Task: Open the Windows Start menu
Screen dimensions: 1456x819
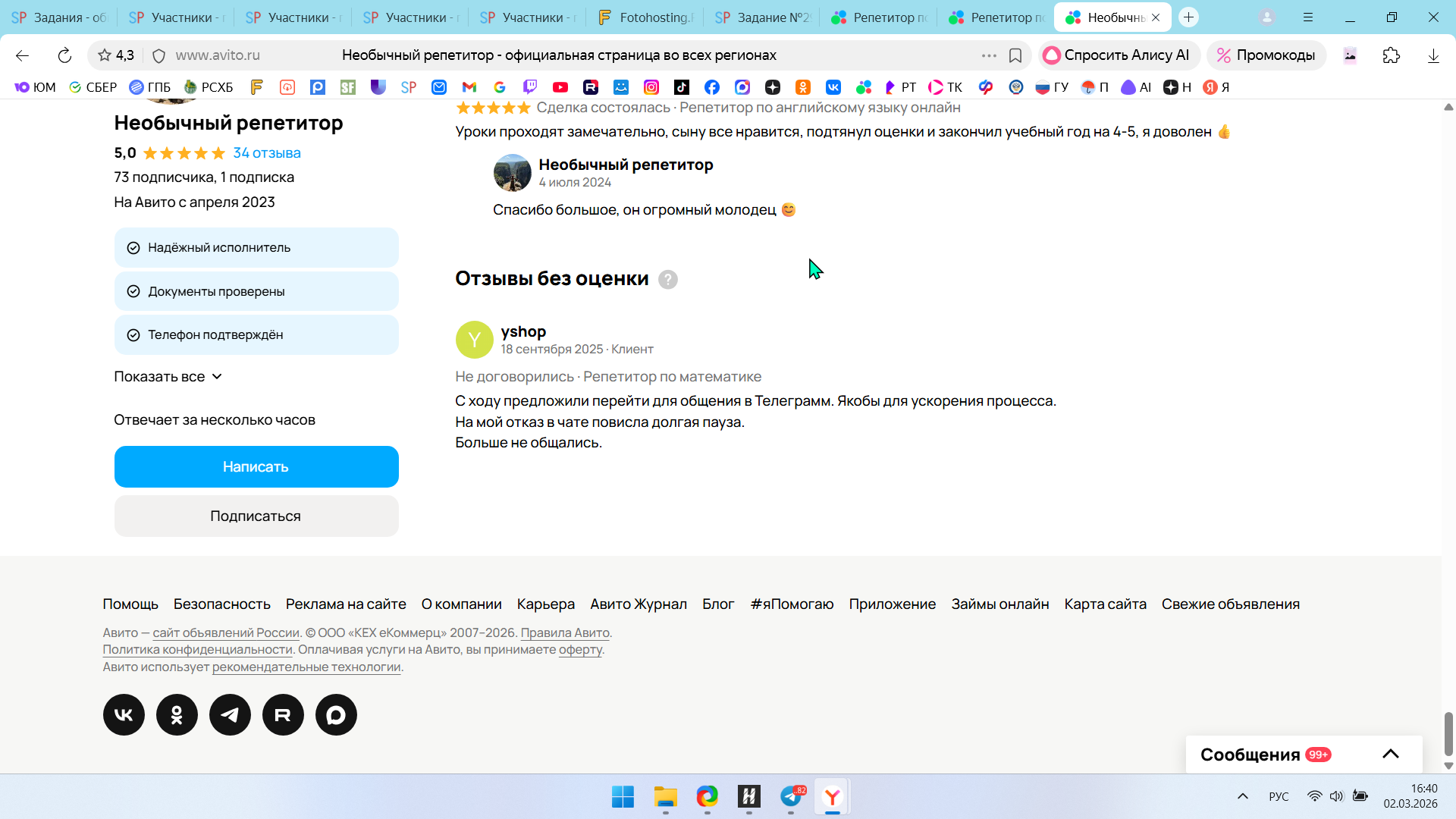Action: (x=623, y=796)
